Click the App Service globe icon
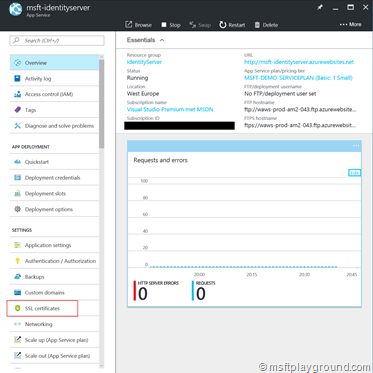The width and height of the screenshot is (373, 373). (15, 9)
